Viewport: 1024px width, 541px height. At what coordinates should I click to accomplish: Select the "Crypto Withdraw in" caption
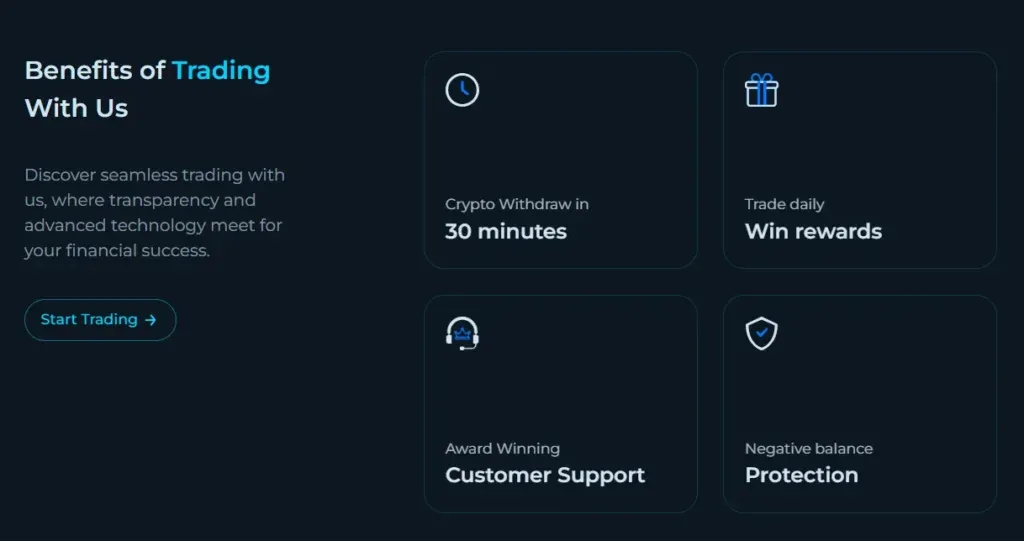pyautogui.click(x=517, y=204)
